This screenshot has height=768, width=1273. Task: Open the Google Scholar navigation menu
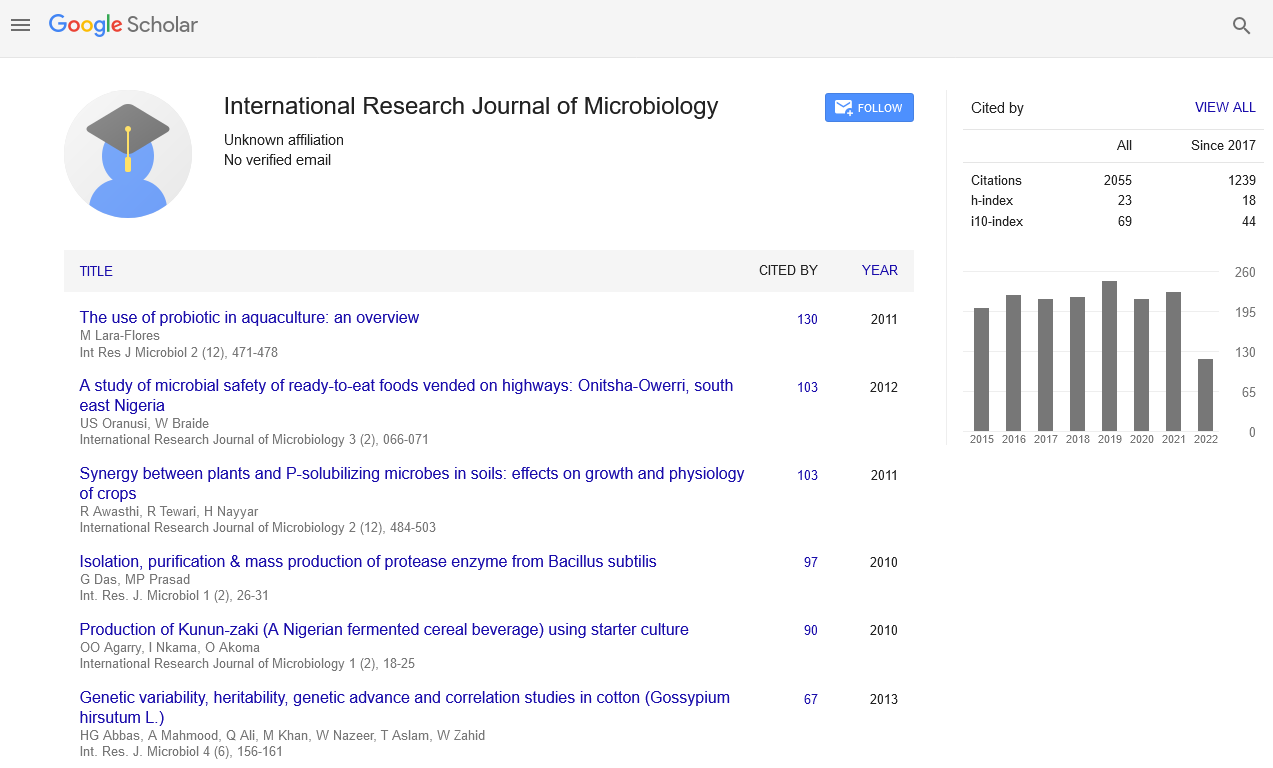point(20,25)
